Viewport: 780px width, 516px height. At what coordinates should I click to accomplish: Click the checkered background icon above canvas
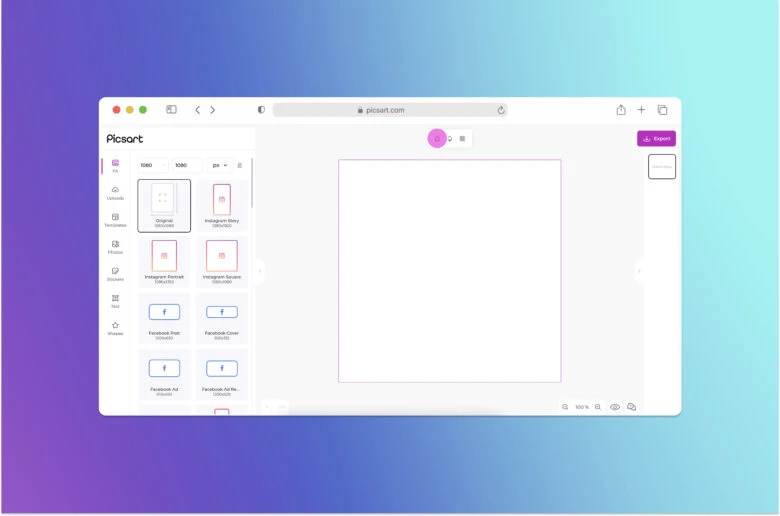pyautogui.click(x=462, y=139)
